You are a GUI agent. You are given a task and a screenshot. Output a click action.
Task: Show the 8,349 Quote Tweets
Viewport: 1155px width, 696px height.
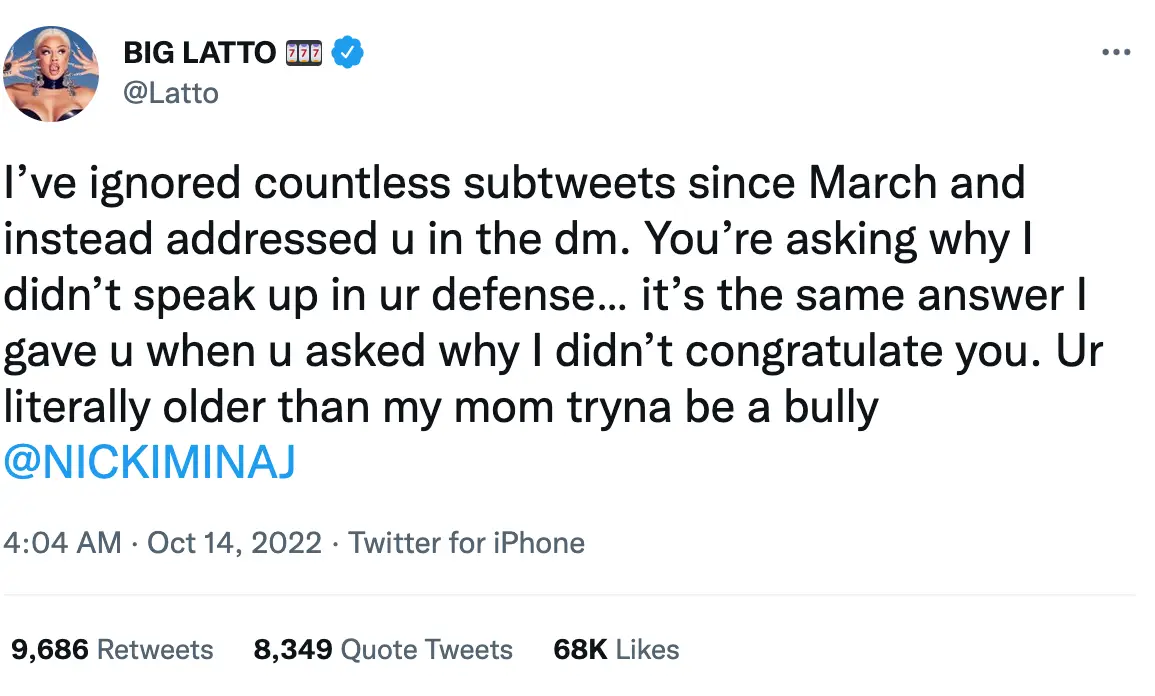click(x=383, y=650)
